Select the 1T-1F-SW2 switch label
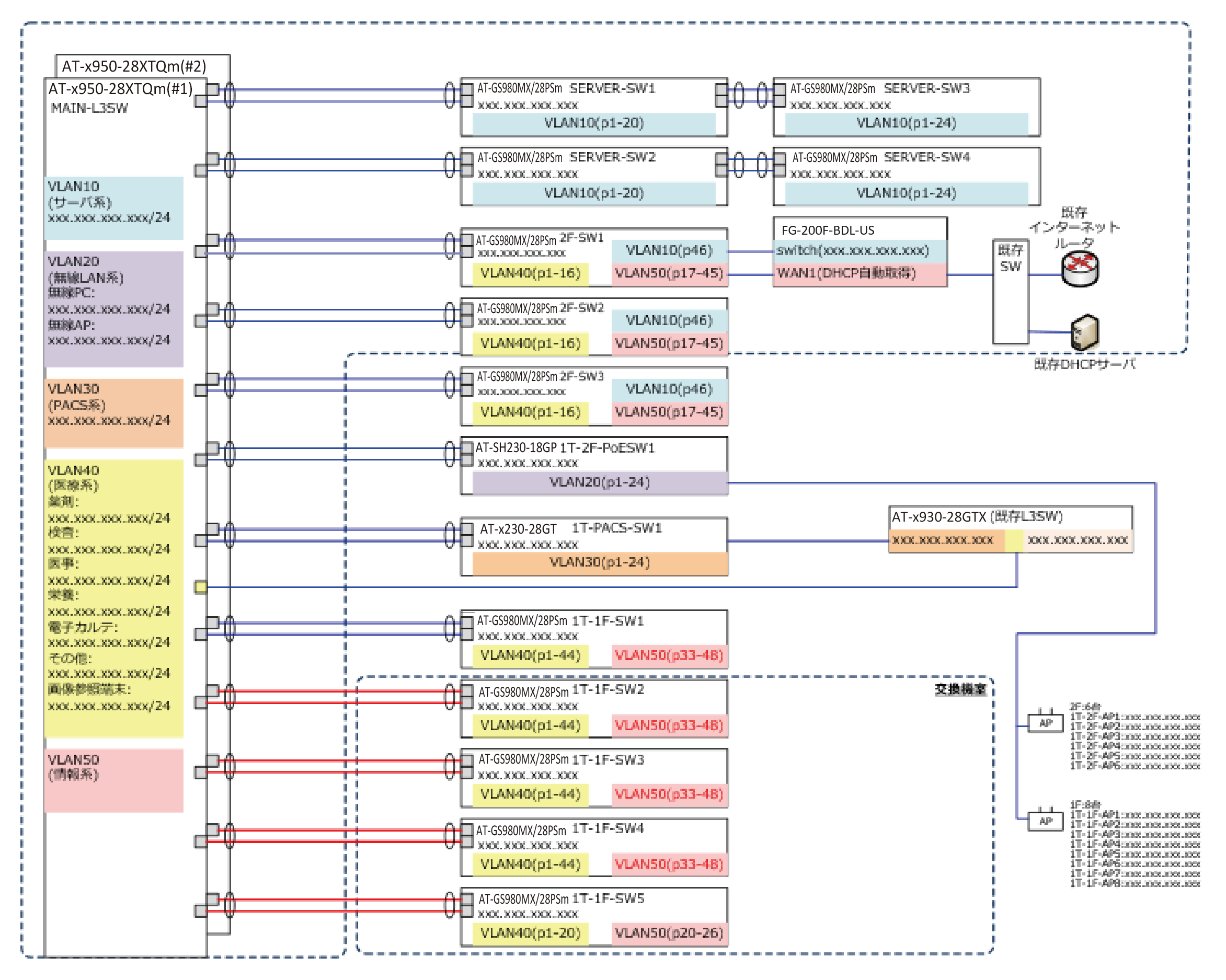 608,690
